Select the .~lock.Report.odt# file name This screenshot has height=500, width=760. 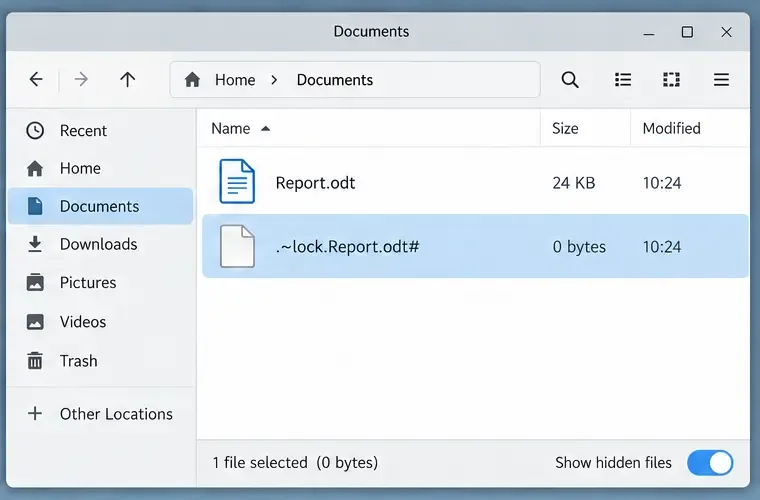(x=348, y=247)
